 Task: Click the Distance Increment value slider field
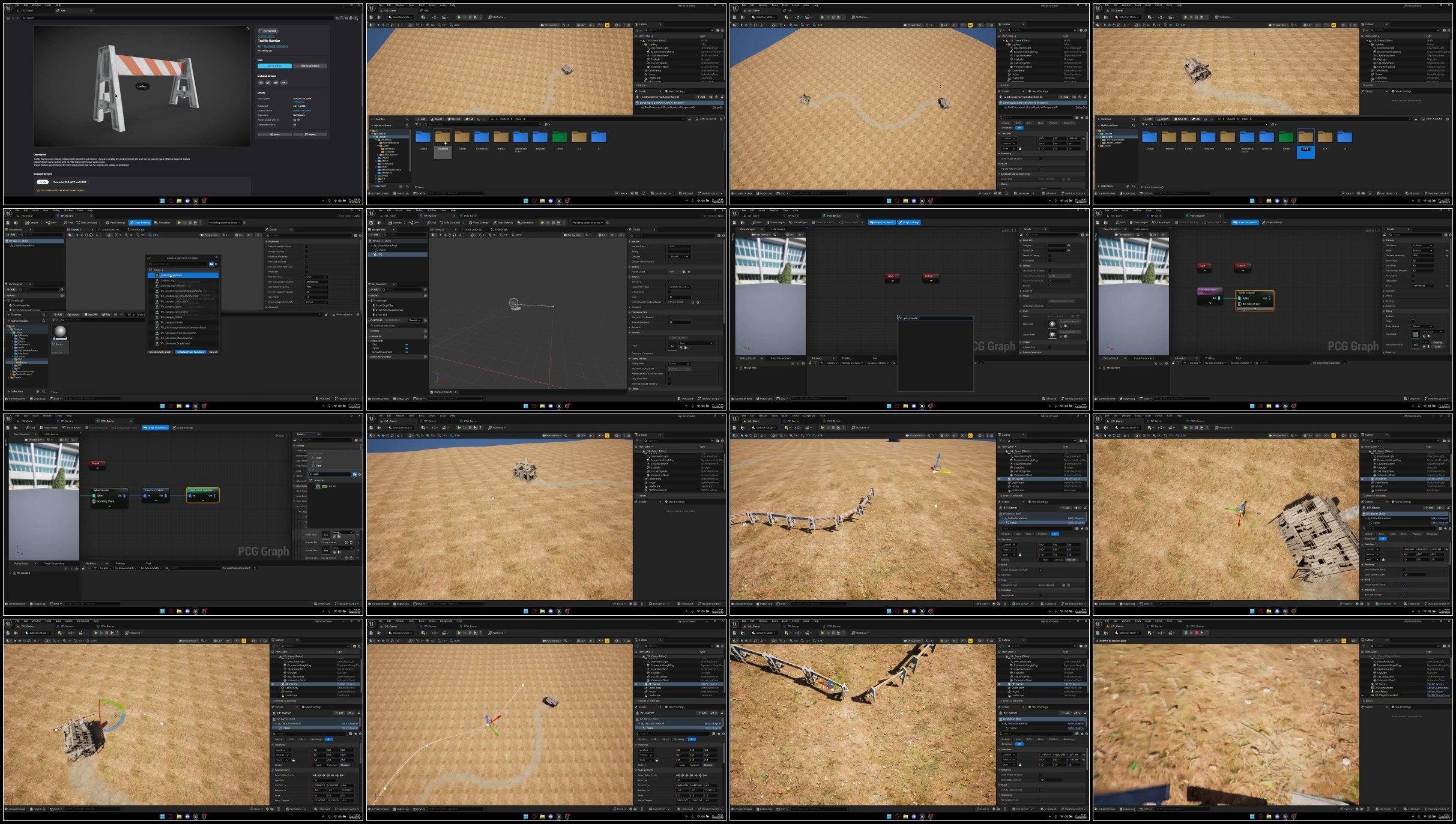tap(1422, 256)
